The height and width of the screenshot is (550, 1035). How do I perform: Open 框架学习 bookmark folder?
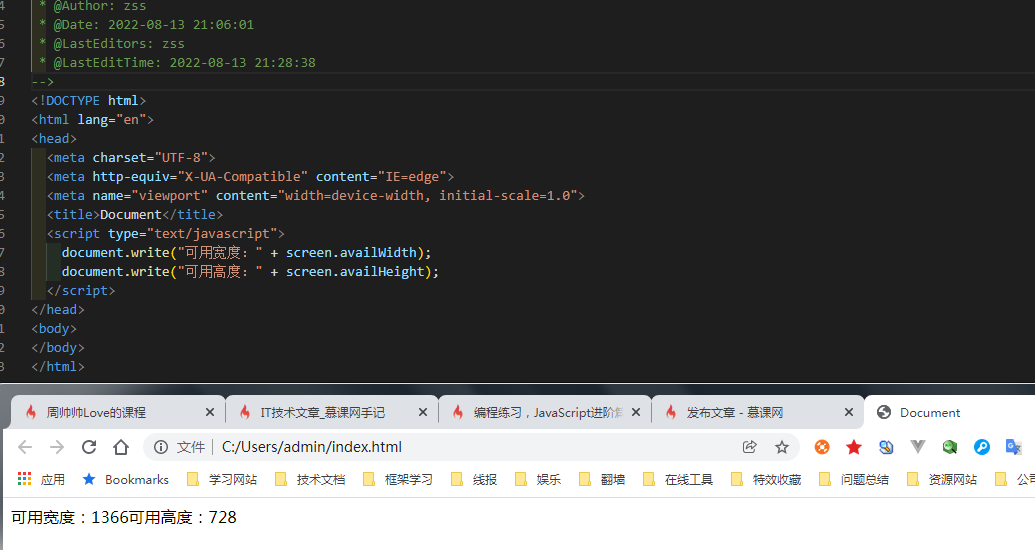(398, 479)
